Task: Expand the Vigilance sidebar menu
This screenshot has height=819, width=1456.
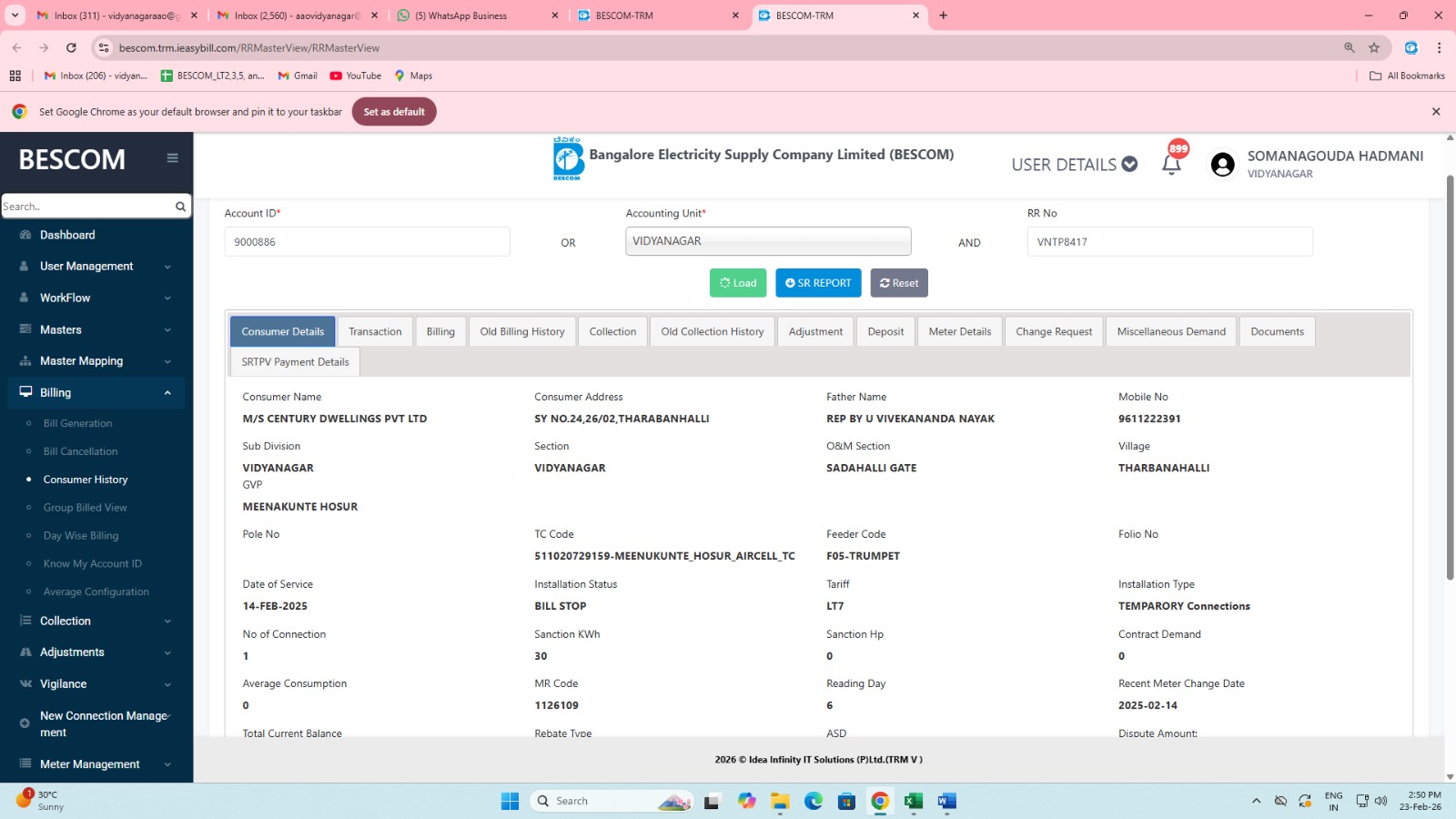Action: click(x=96, y=684)
